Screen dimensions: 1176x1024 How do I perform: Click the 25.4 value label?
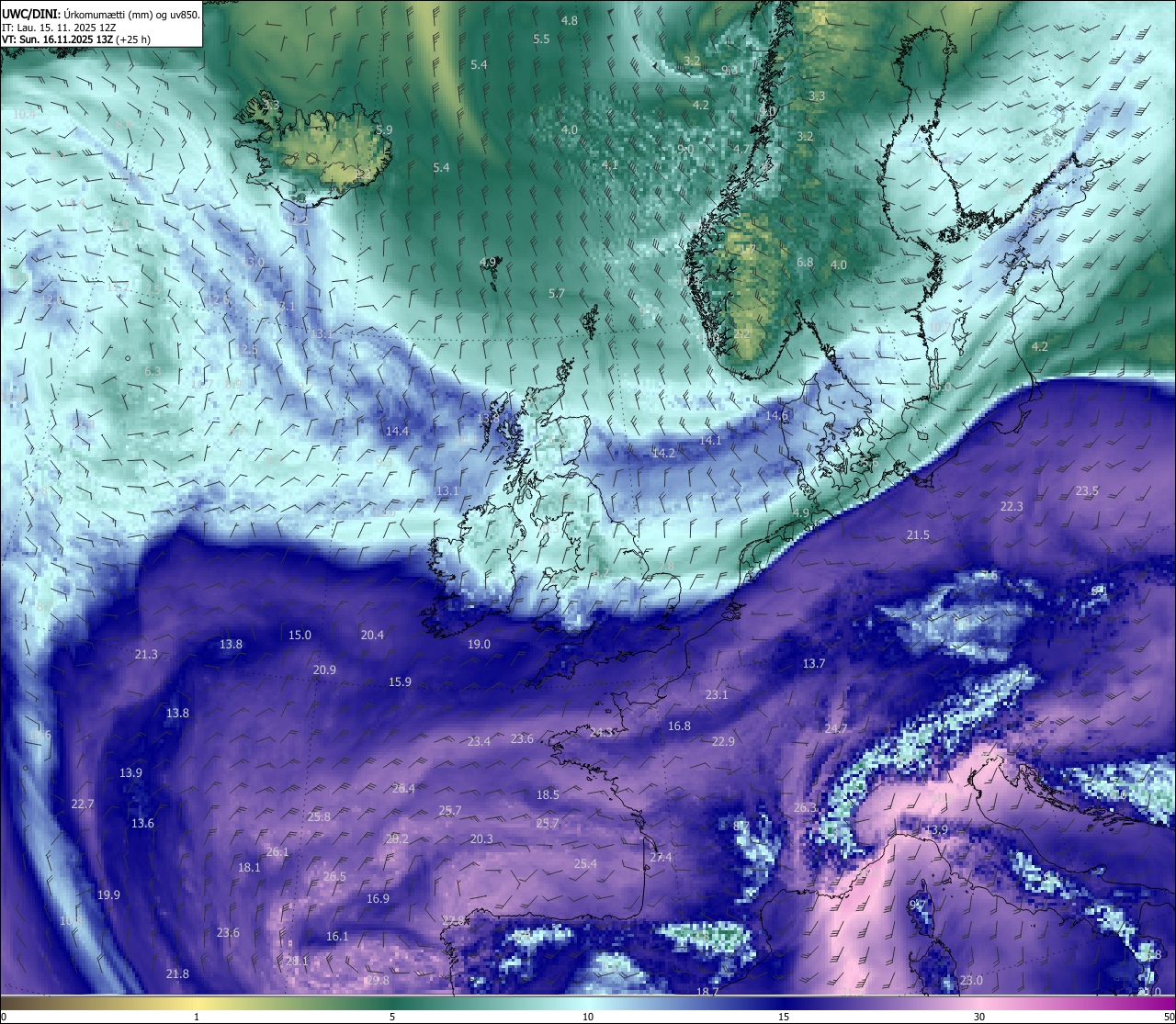click(585, 864)
